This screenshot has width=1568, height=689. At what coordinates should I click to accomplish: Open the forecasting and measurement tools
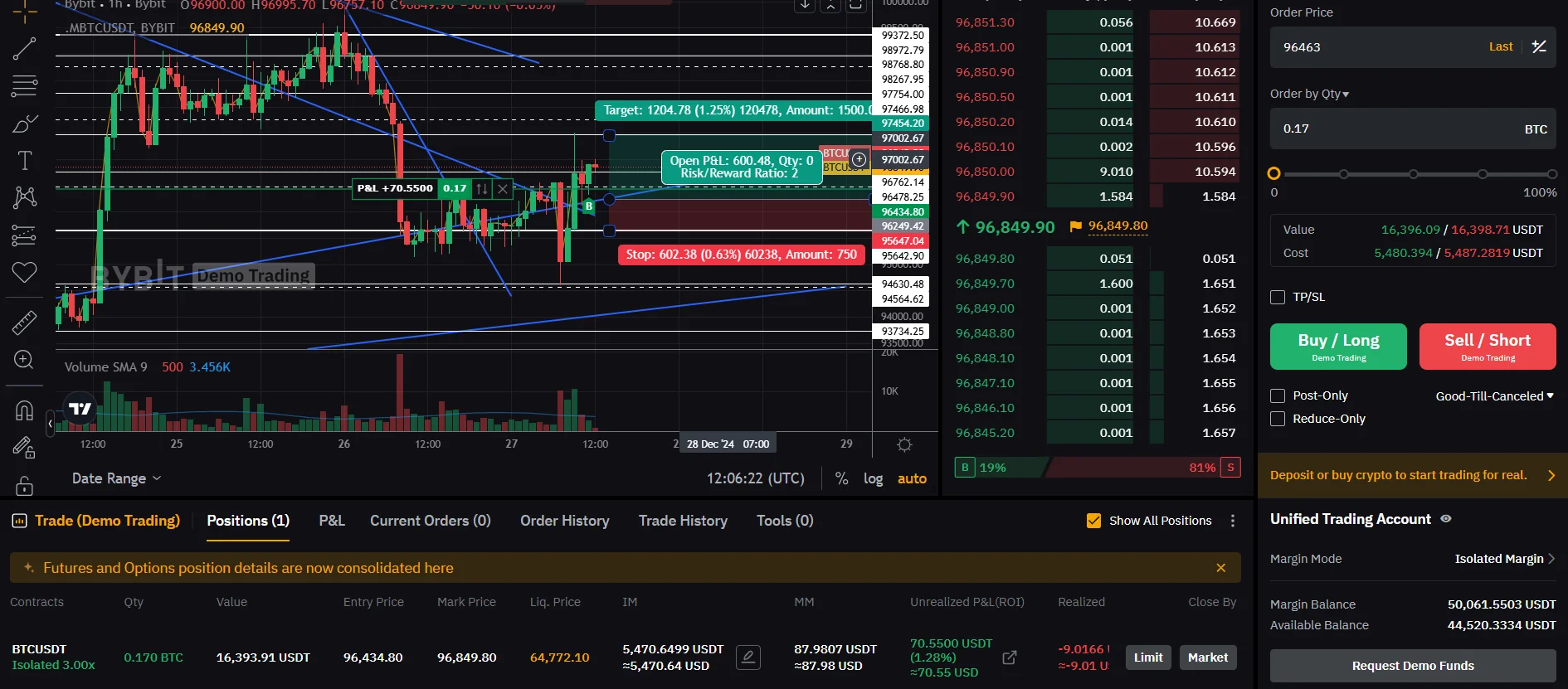pos(24,235)
